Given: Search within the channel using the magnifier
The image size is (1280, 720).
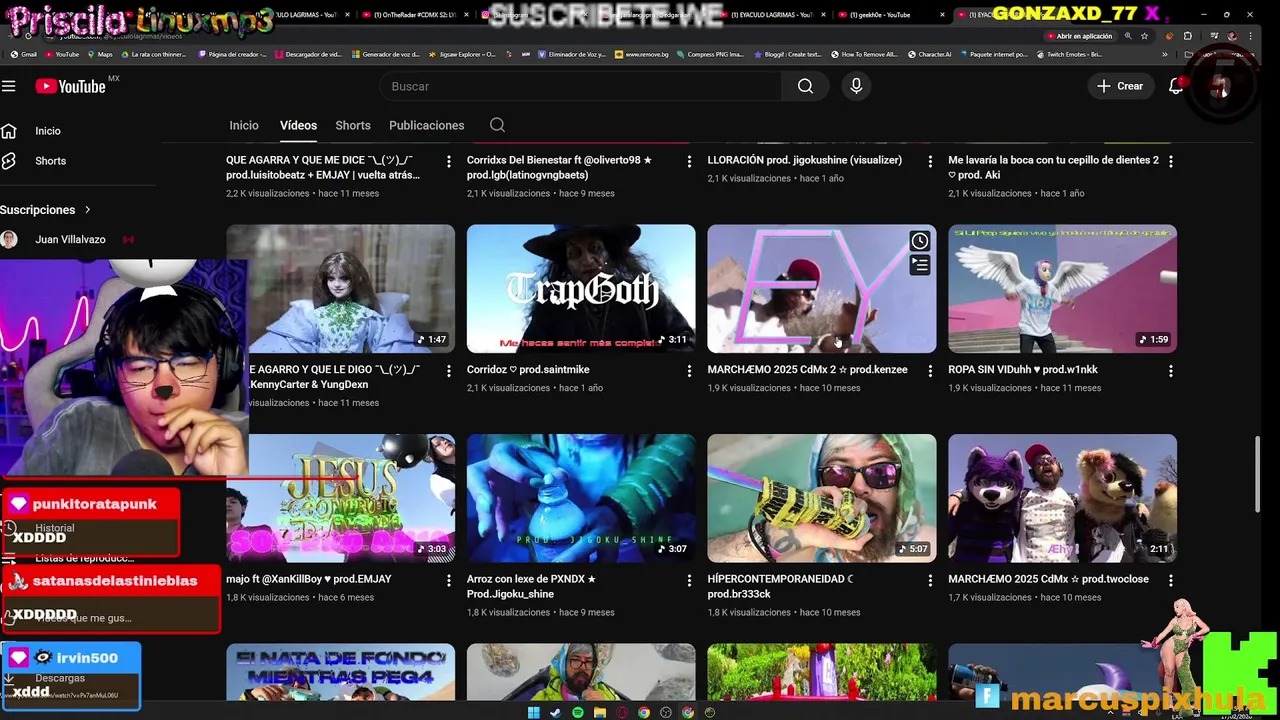Looking at the screenshot, I should pyautogui.click(x=497, y=125).
